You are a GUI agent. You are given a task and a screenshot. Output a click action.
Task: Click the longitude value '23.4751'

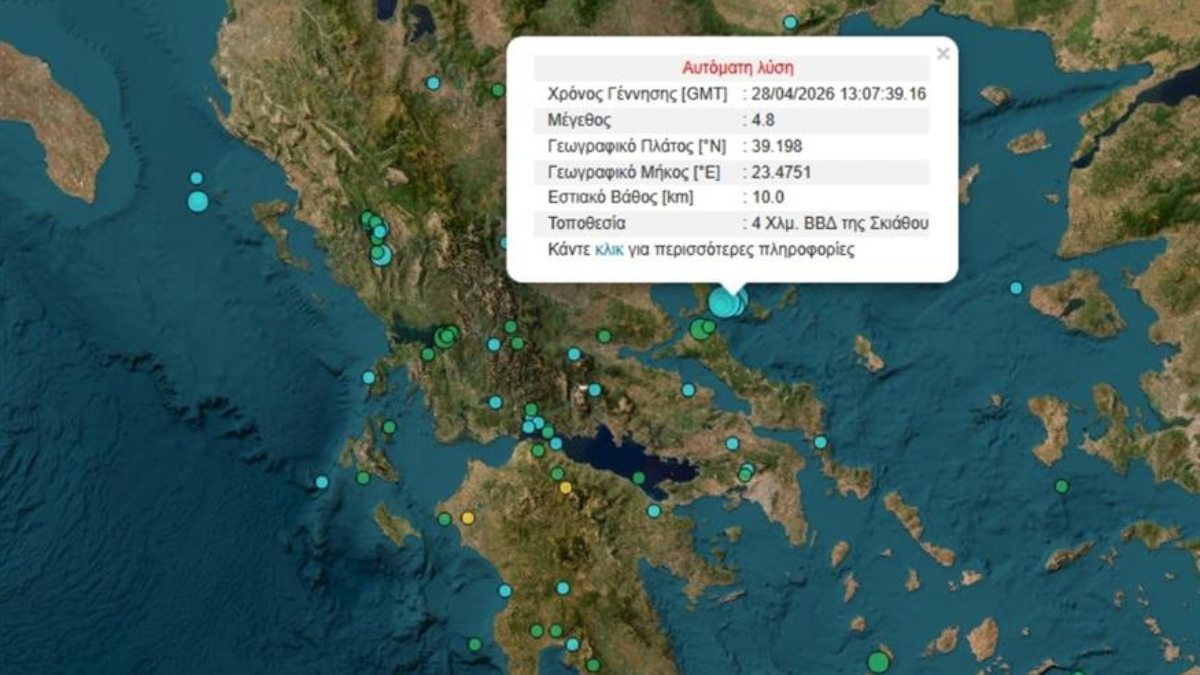[x=782, y=172]
